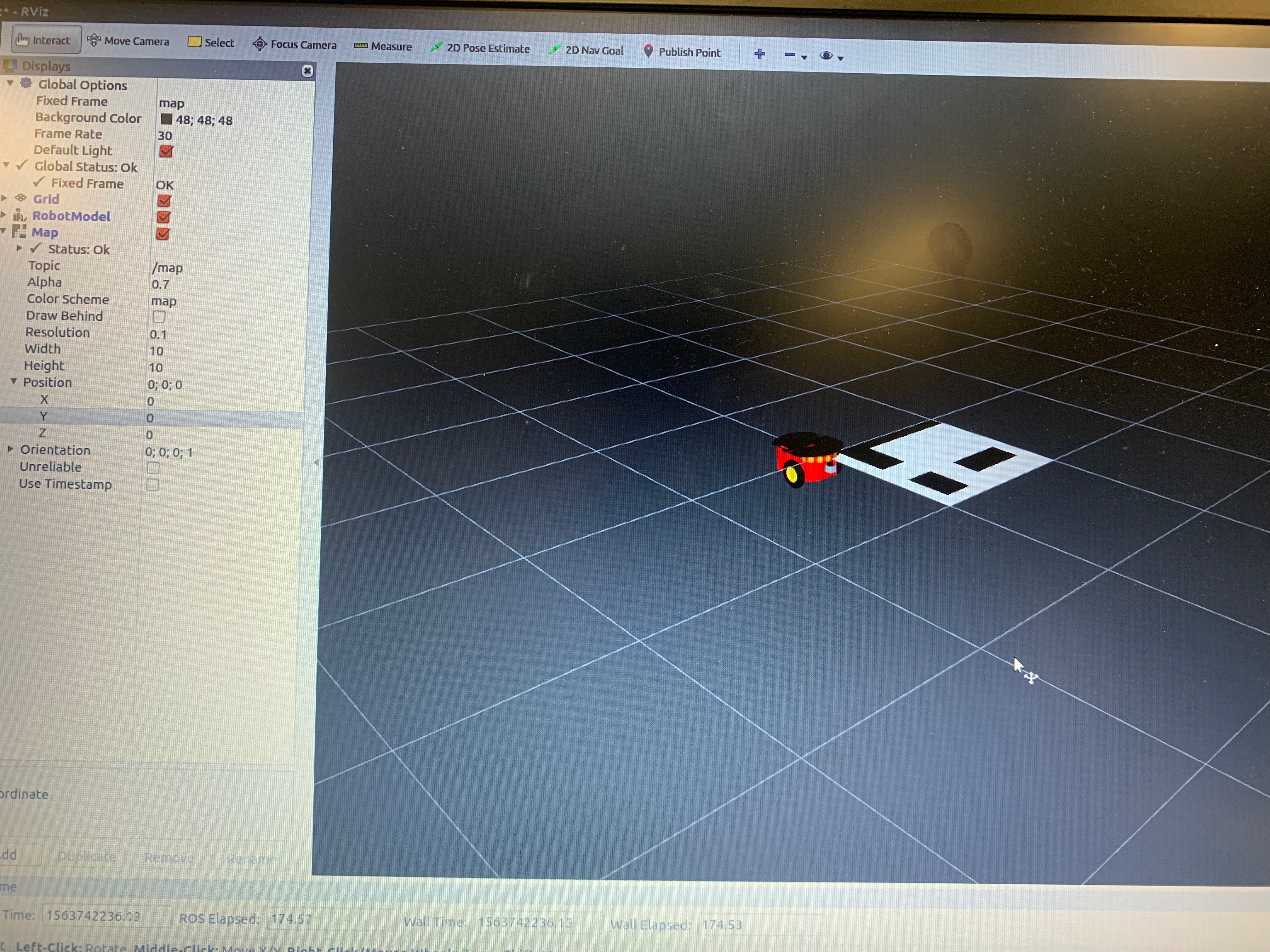Select the Grid tree item
Image resolution: width=1270 pixels, height=952 pixels.
coord(46,199)
